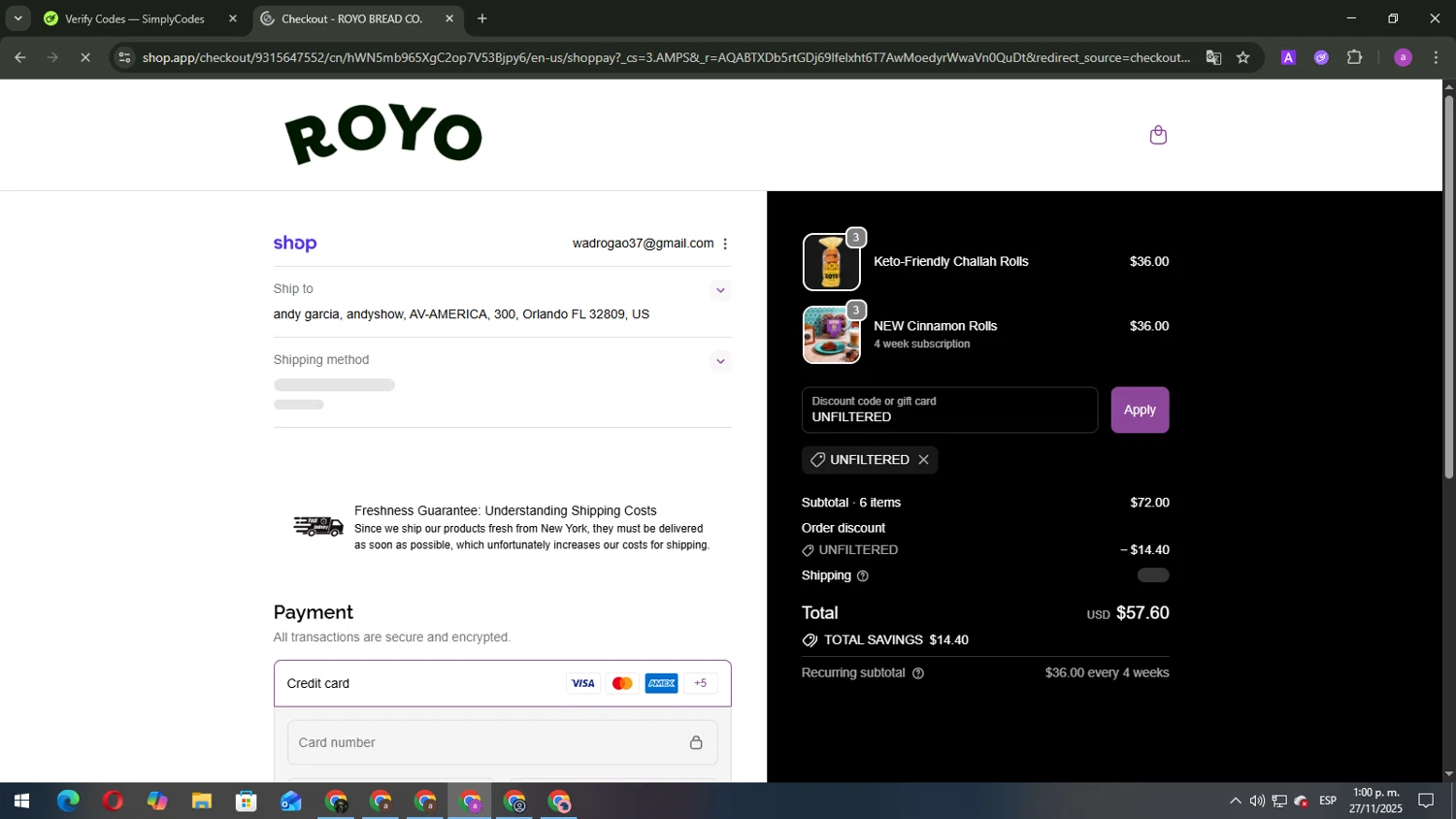
Task: Click the Visa card logo
Action: [x=582, y=683]
